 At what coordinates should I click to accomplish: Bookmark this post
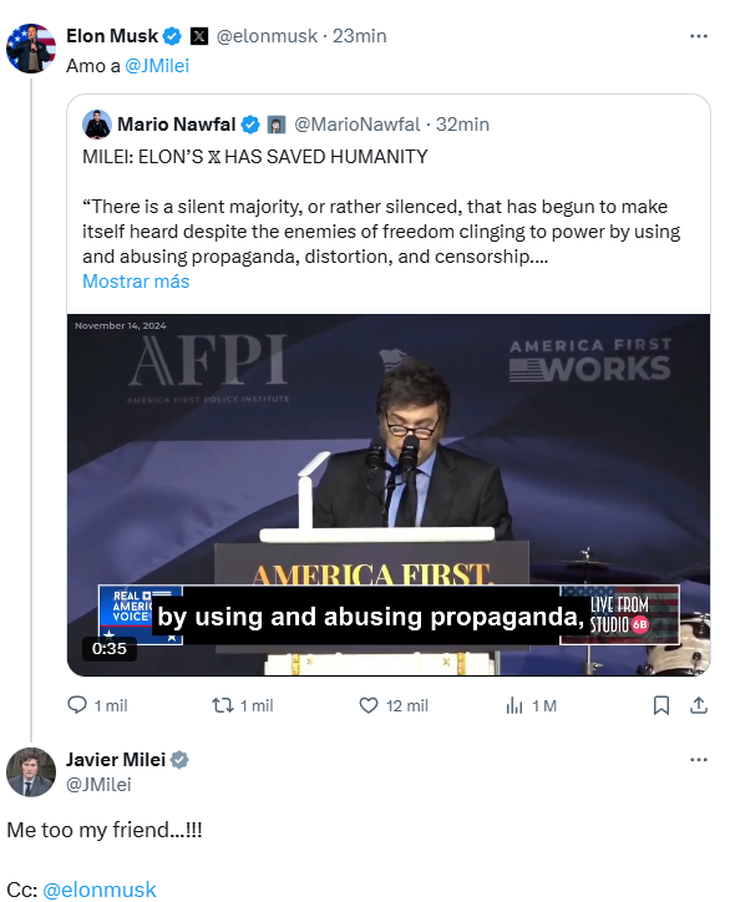pos(661,705)
